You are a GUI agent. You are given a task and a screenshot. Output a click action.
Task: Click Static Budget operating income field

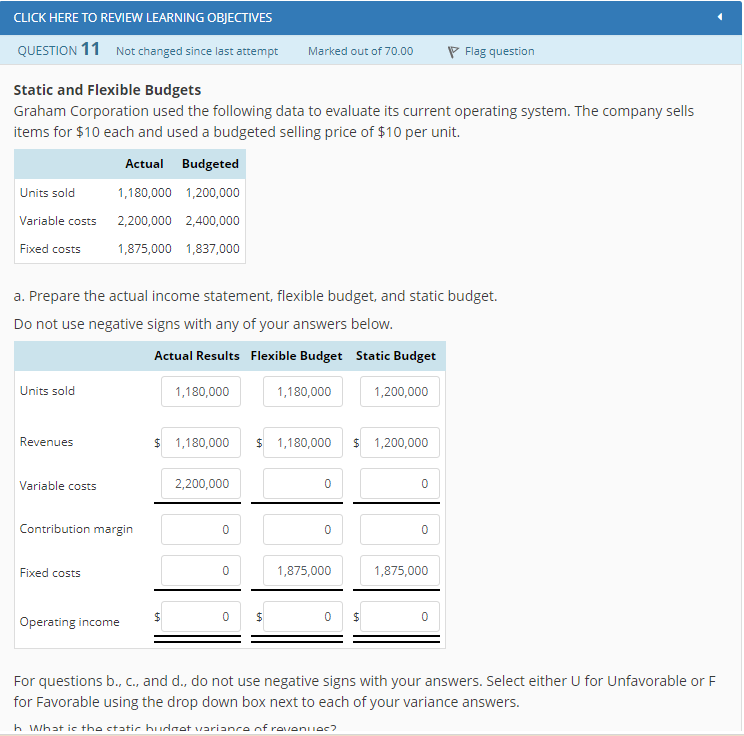pos(400,616)
